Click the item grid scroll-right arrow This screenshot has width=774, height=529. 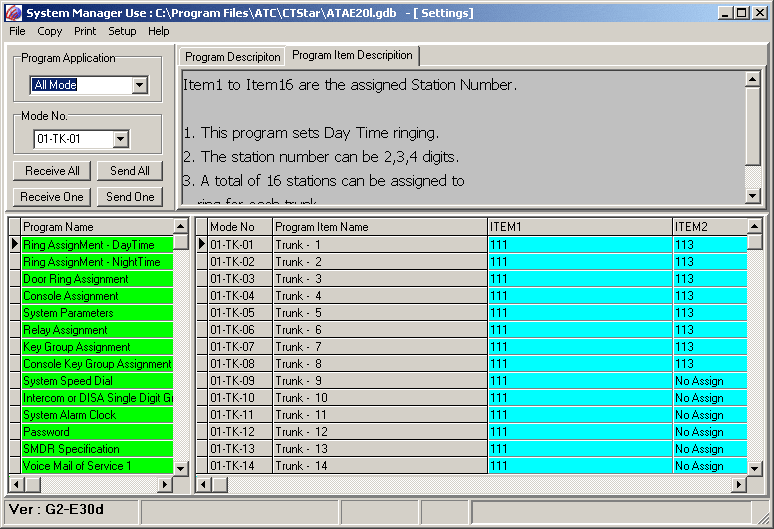tap(738, 485)
